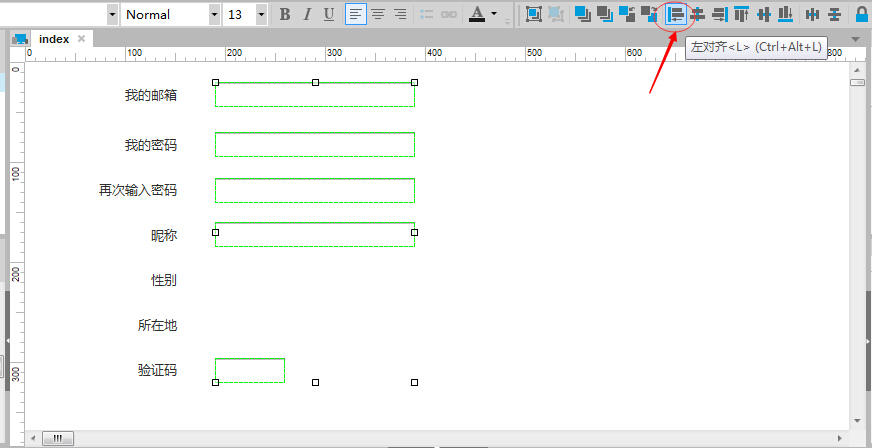
Task: Click the Align Center horizontally icon
Action: [698, 14]
